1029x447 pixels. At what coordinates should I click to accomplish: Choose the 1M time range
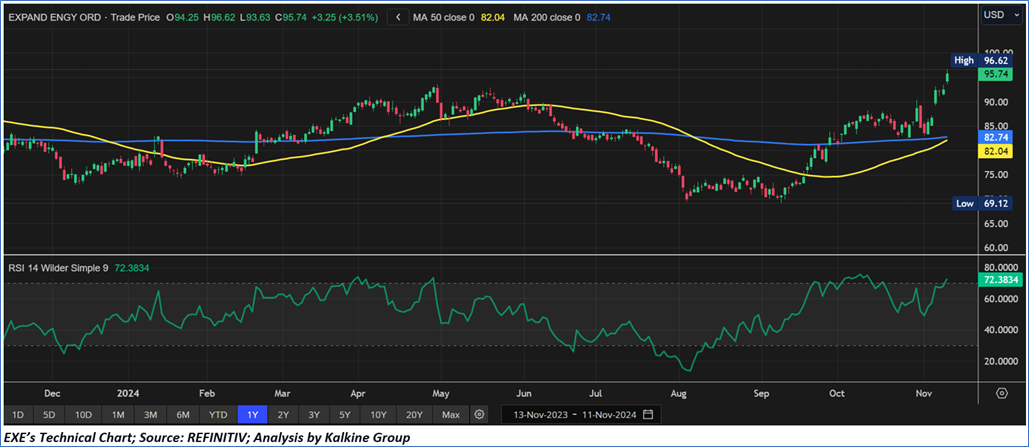coord(118,414)
